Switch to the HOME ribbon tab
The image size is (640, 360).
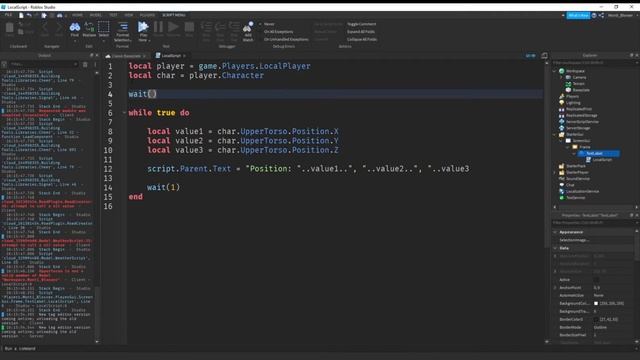pyautogui.click(x=77, y=15)
